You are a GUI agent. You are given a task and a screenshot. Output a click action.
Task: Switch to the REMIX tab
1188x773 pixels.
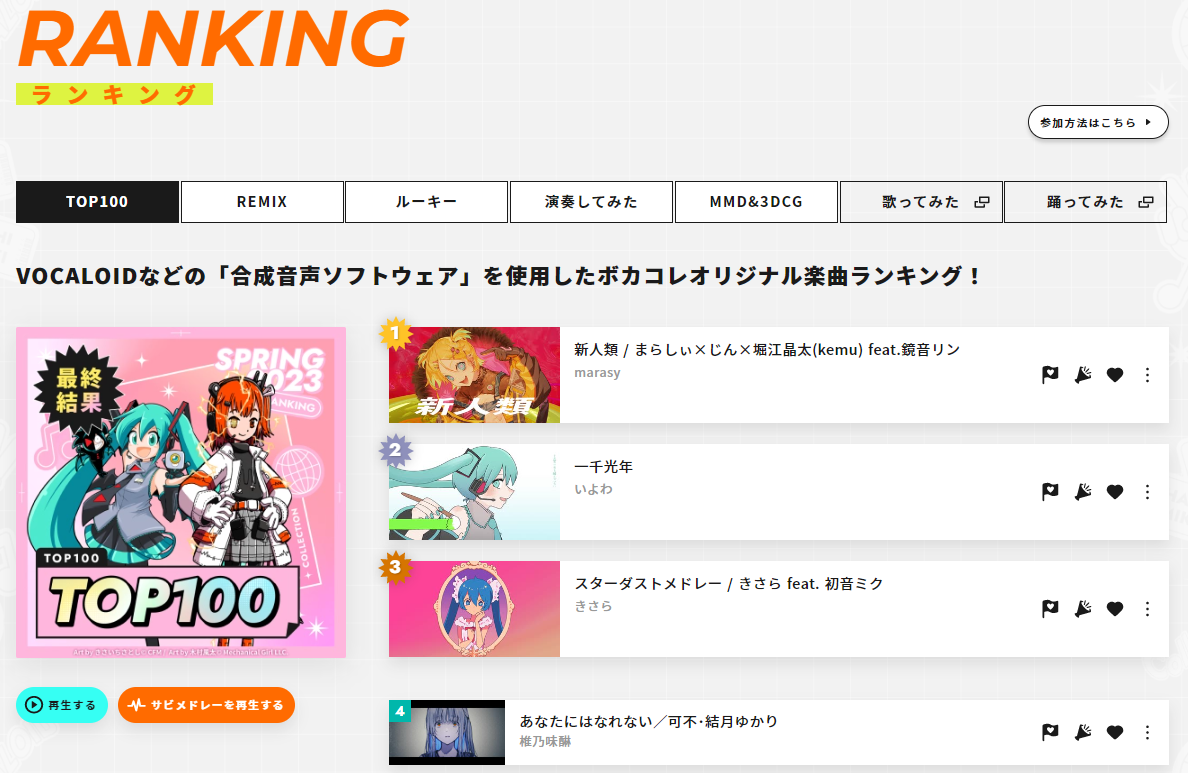coord(262,202)
